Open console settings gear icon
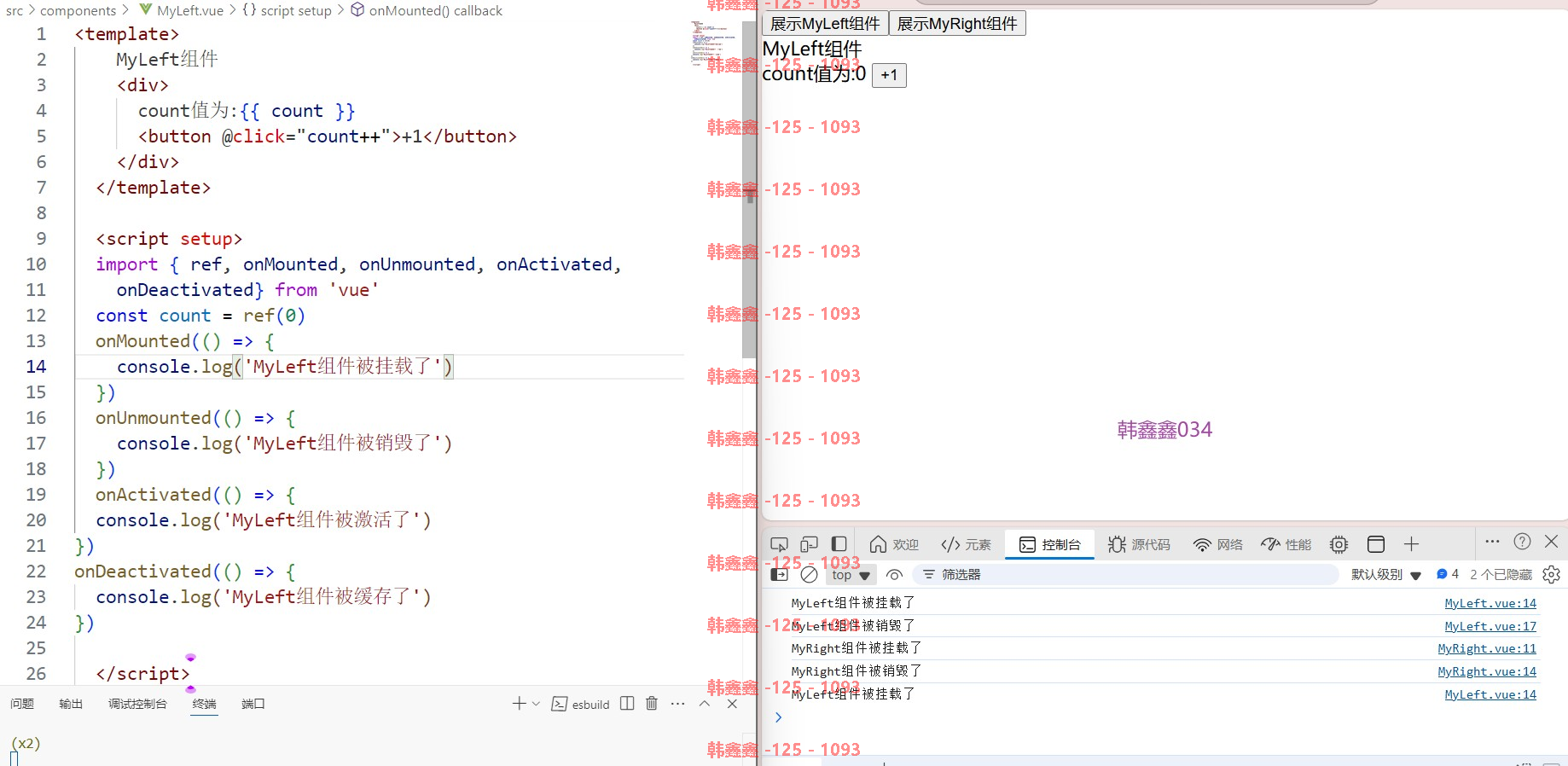This screenshot has width=1568, height=766. tap(1552, 575)
